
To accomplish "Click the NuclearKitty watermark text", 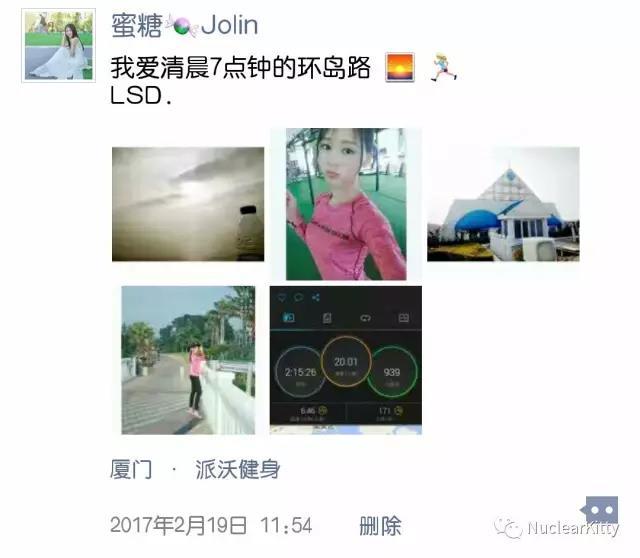I will coord(573,528).
